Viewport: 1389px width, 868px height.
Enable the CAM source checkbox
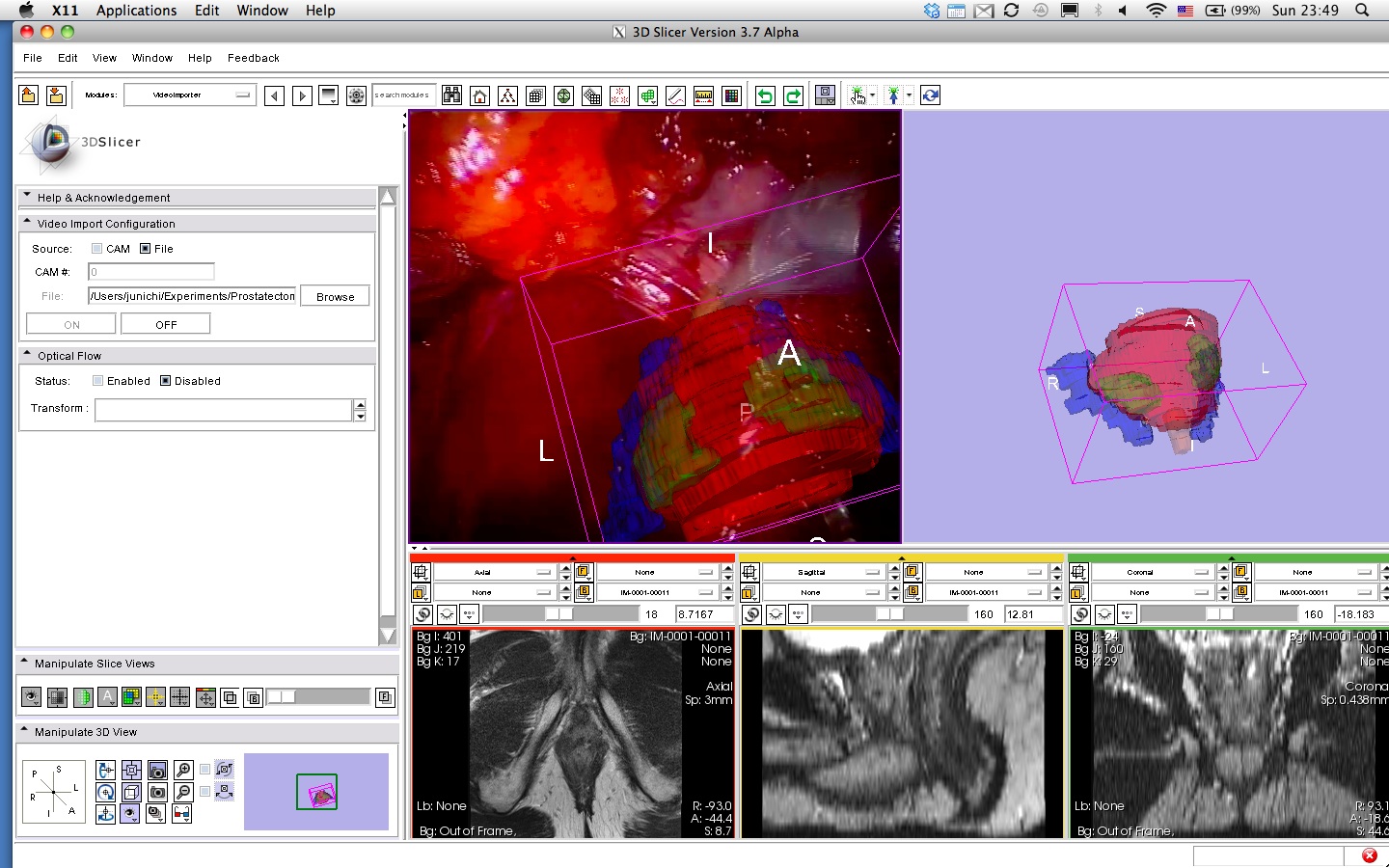(x=97, y=249)
